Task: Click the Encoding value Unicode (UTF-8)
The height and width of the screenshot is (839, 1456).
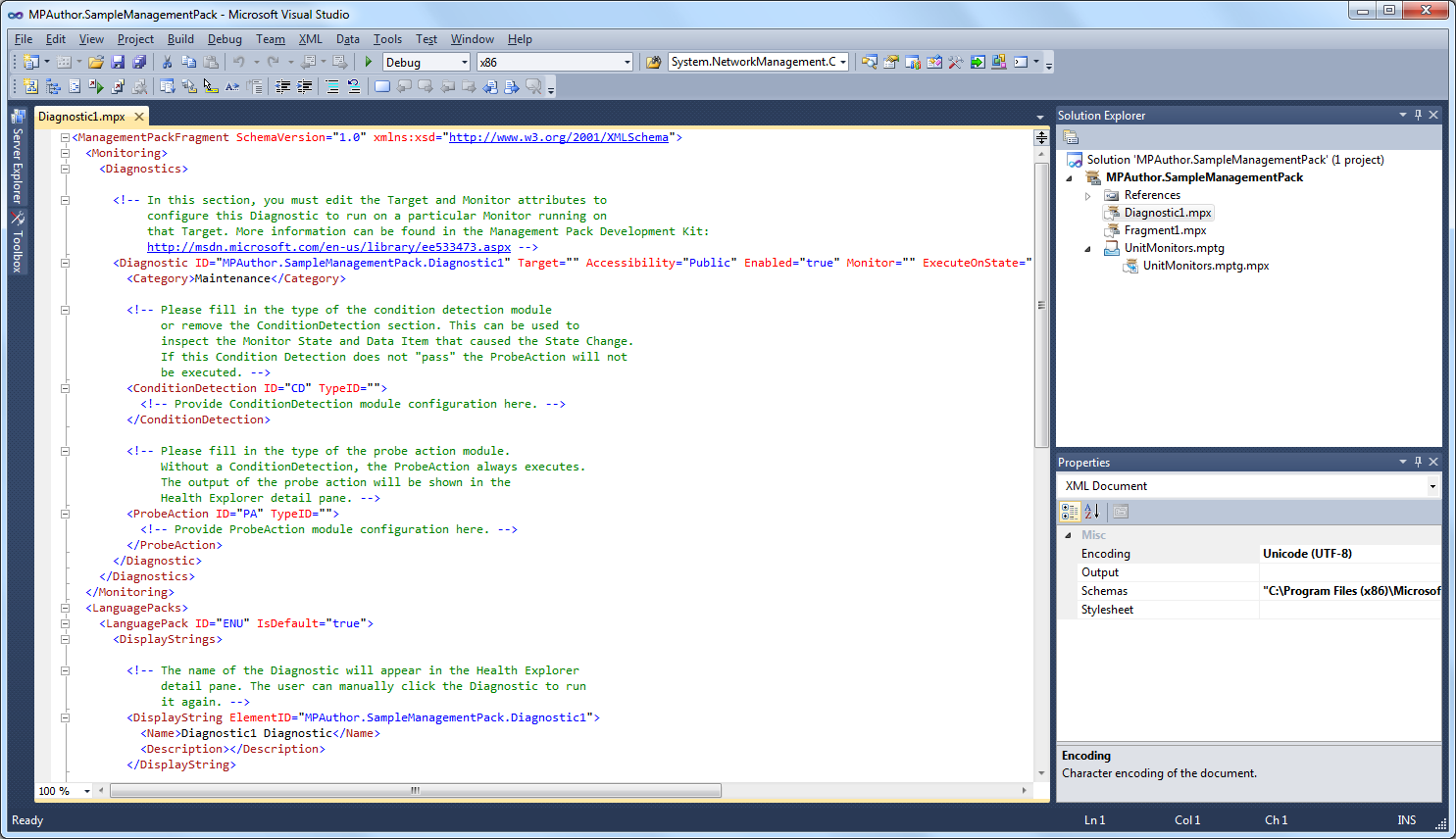Action: pyautogui.click(x=1307, y=554)
